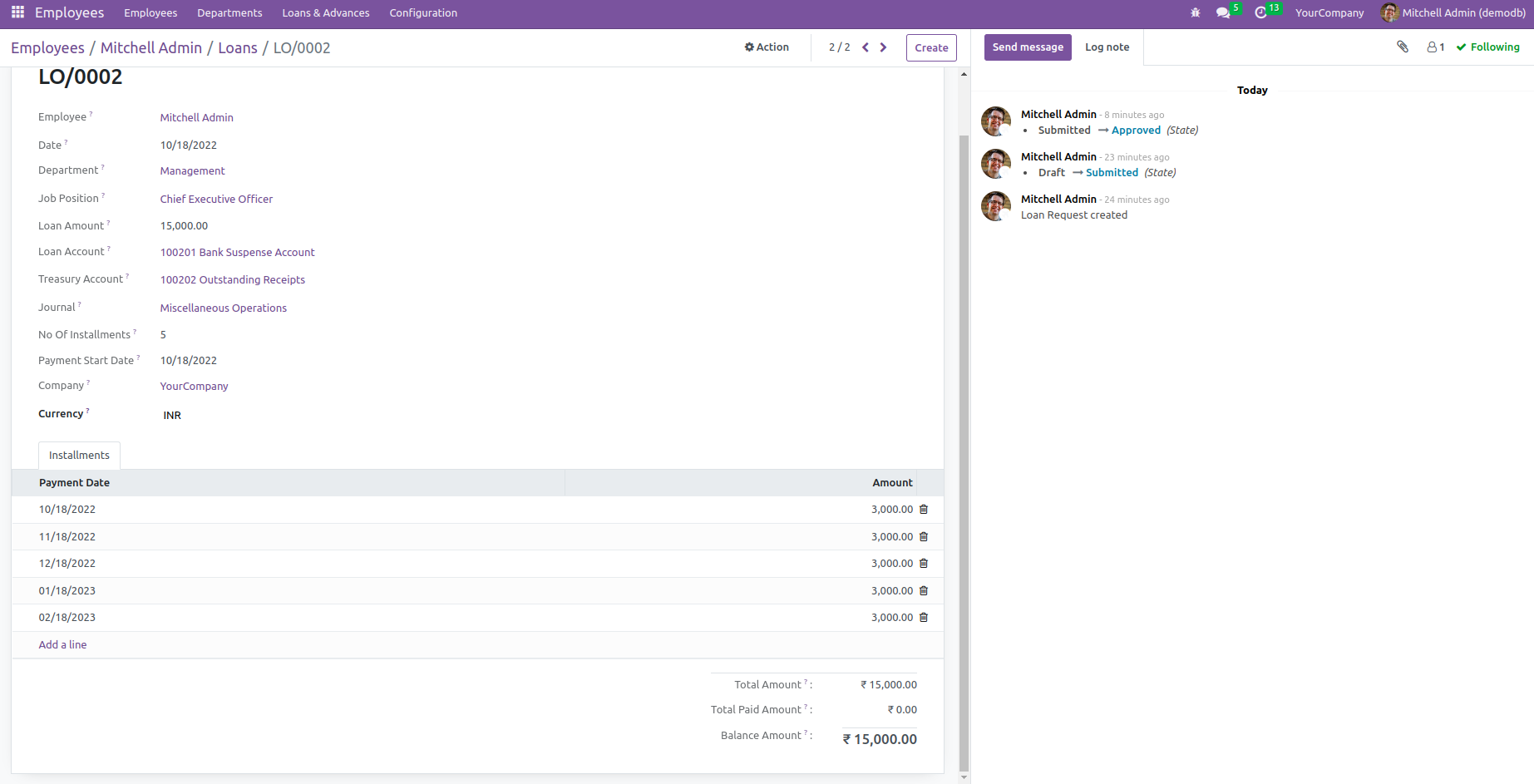The image size is (1534, 784).
Task: Go to next loan record
Action: [883, 47]
